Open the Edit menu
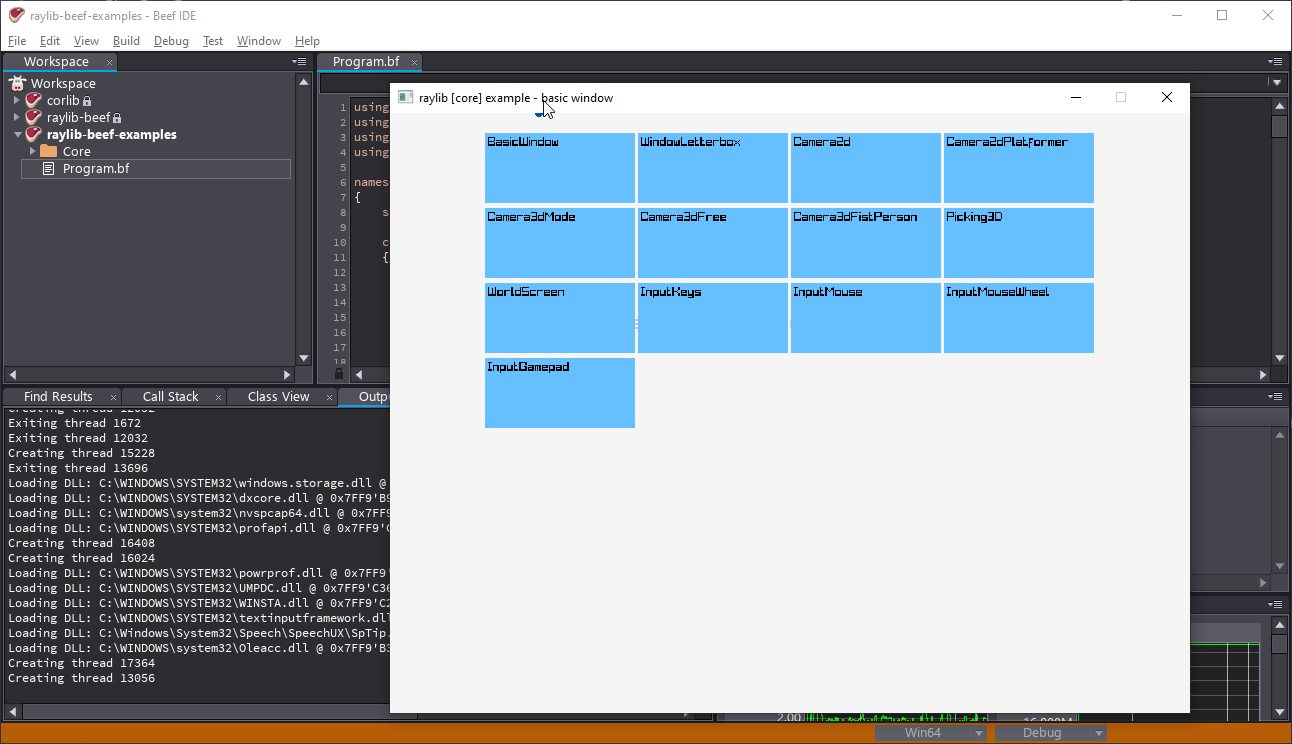The height and width of the screenshot is (744, 1292). [50, 41]
